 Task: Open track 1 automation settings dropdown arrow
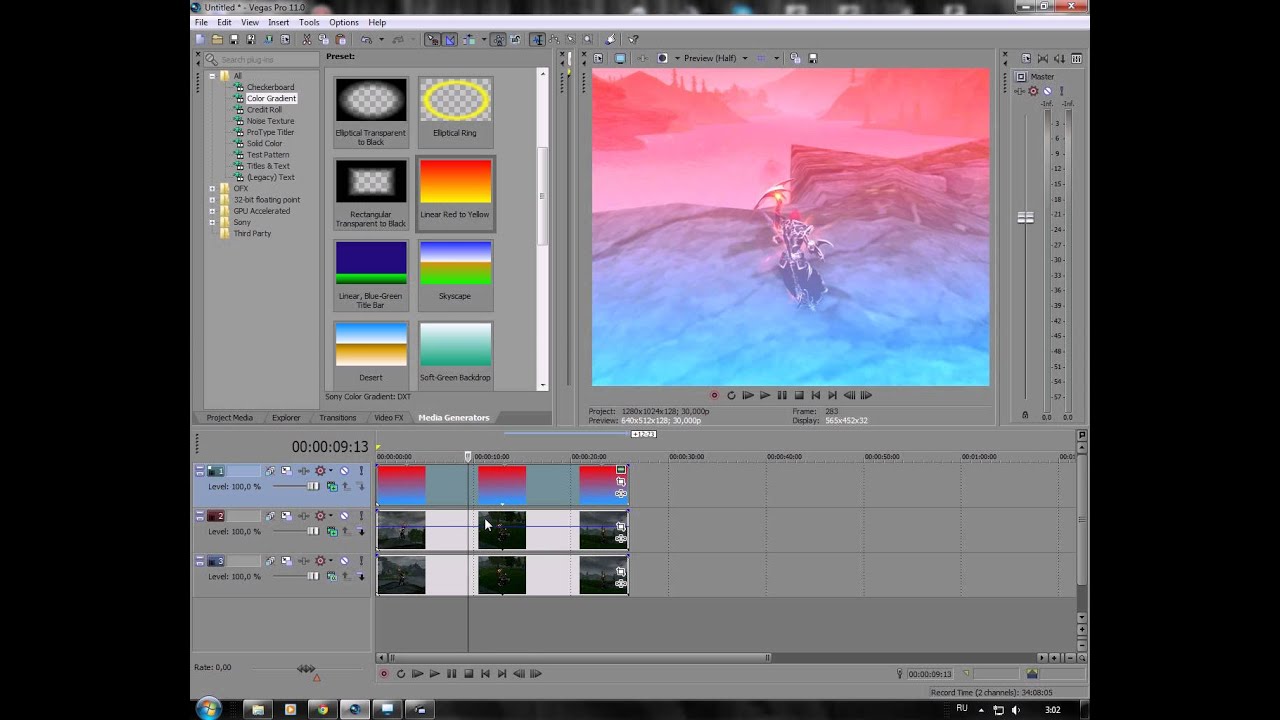(330, 471)
